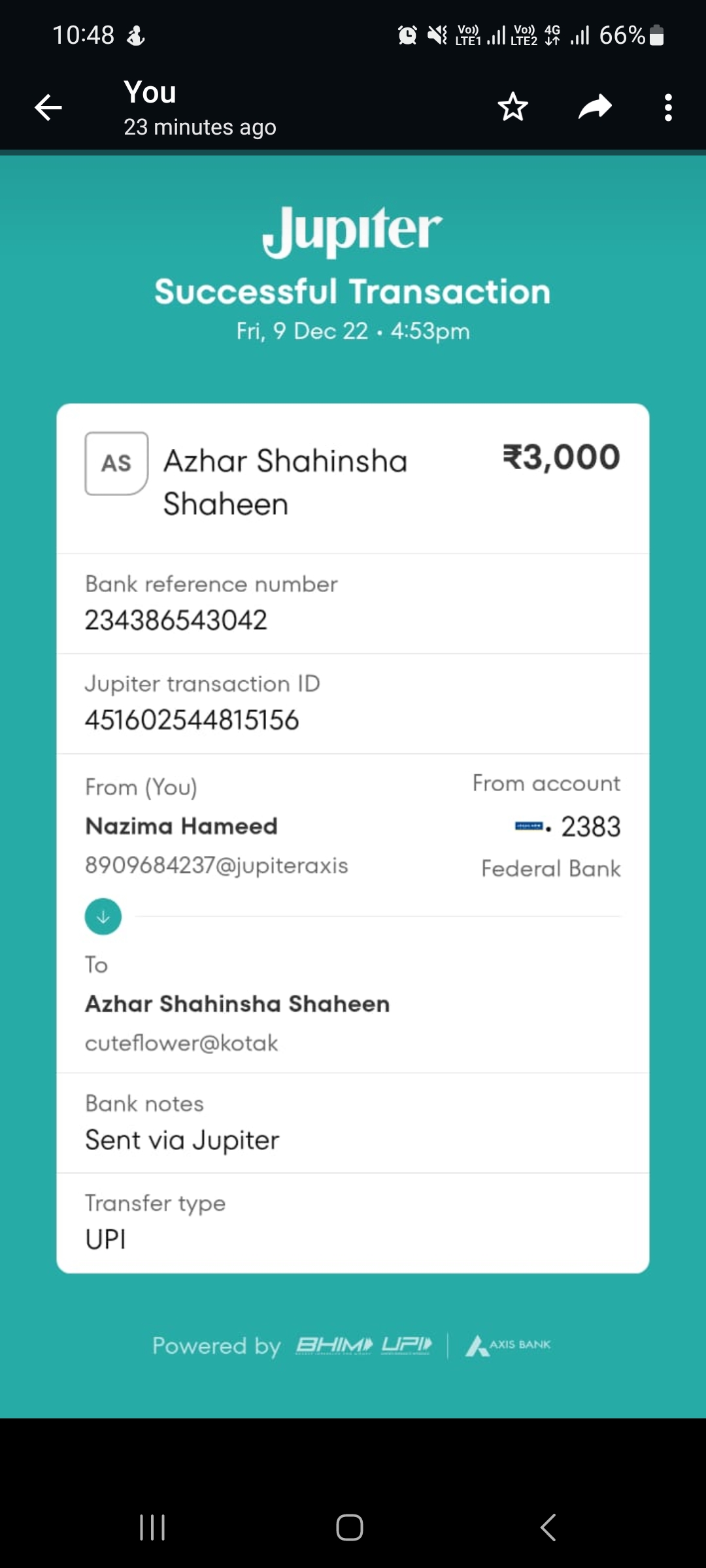Tap the back arrow icon
Screen dimensions: 706x1568
[48, 108]
